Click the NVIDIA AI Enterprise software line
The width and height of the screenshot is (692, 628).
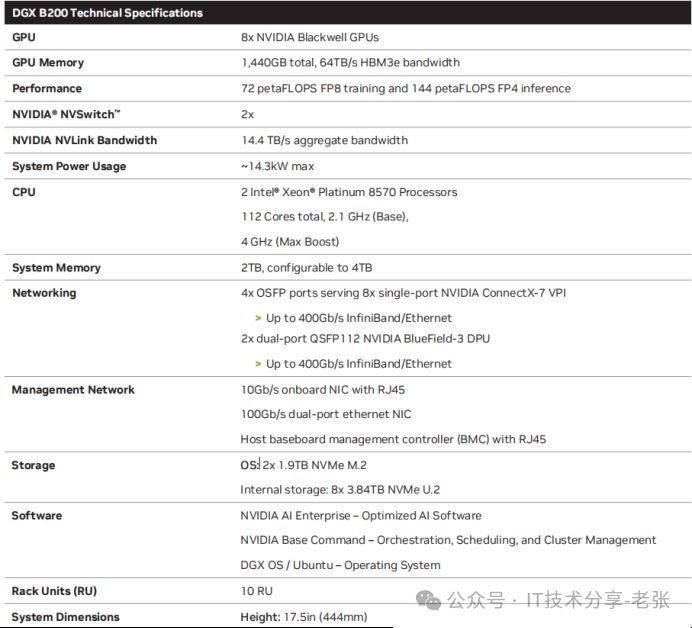360,516
